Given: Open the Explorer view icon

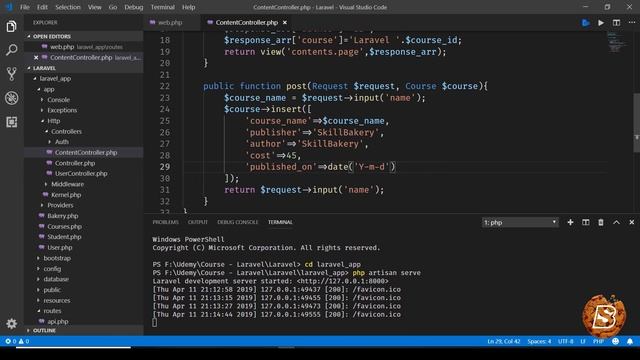Looking at the screenshot, I should pyautogui.click(x=11, y=27).
